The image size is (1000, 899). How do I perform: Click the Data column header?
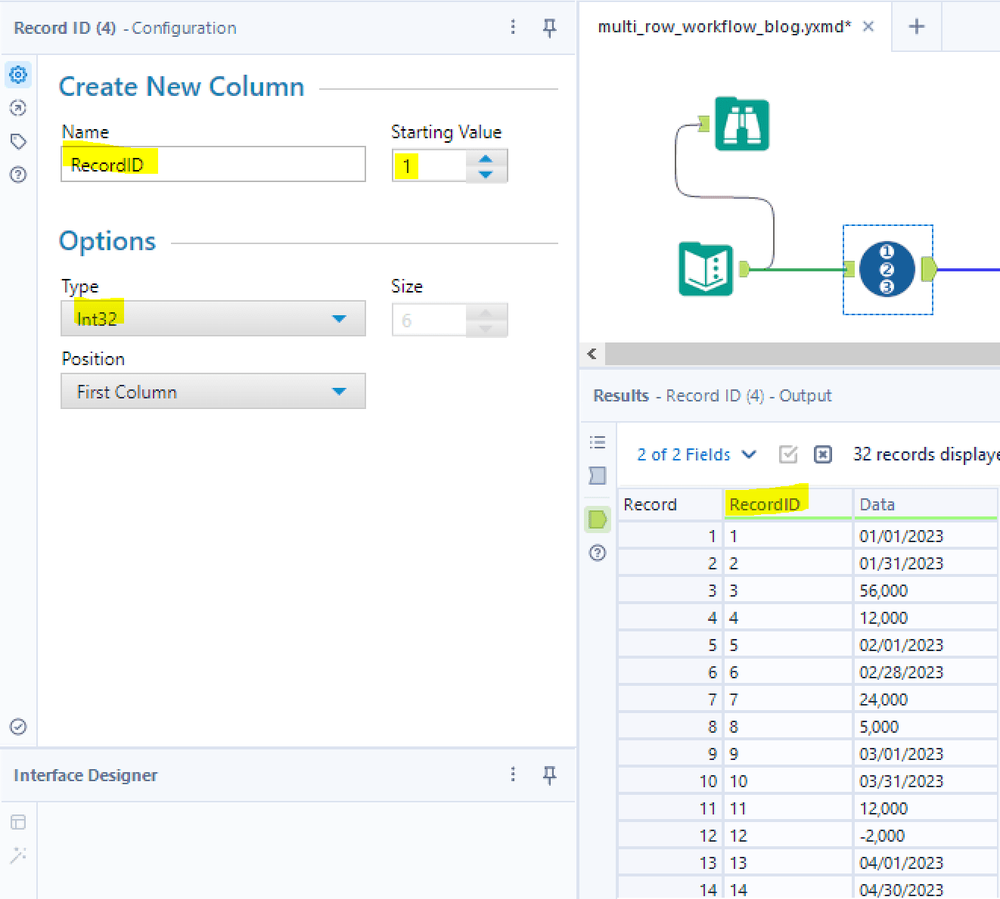pyautogui.click(x=924, y=505)
